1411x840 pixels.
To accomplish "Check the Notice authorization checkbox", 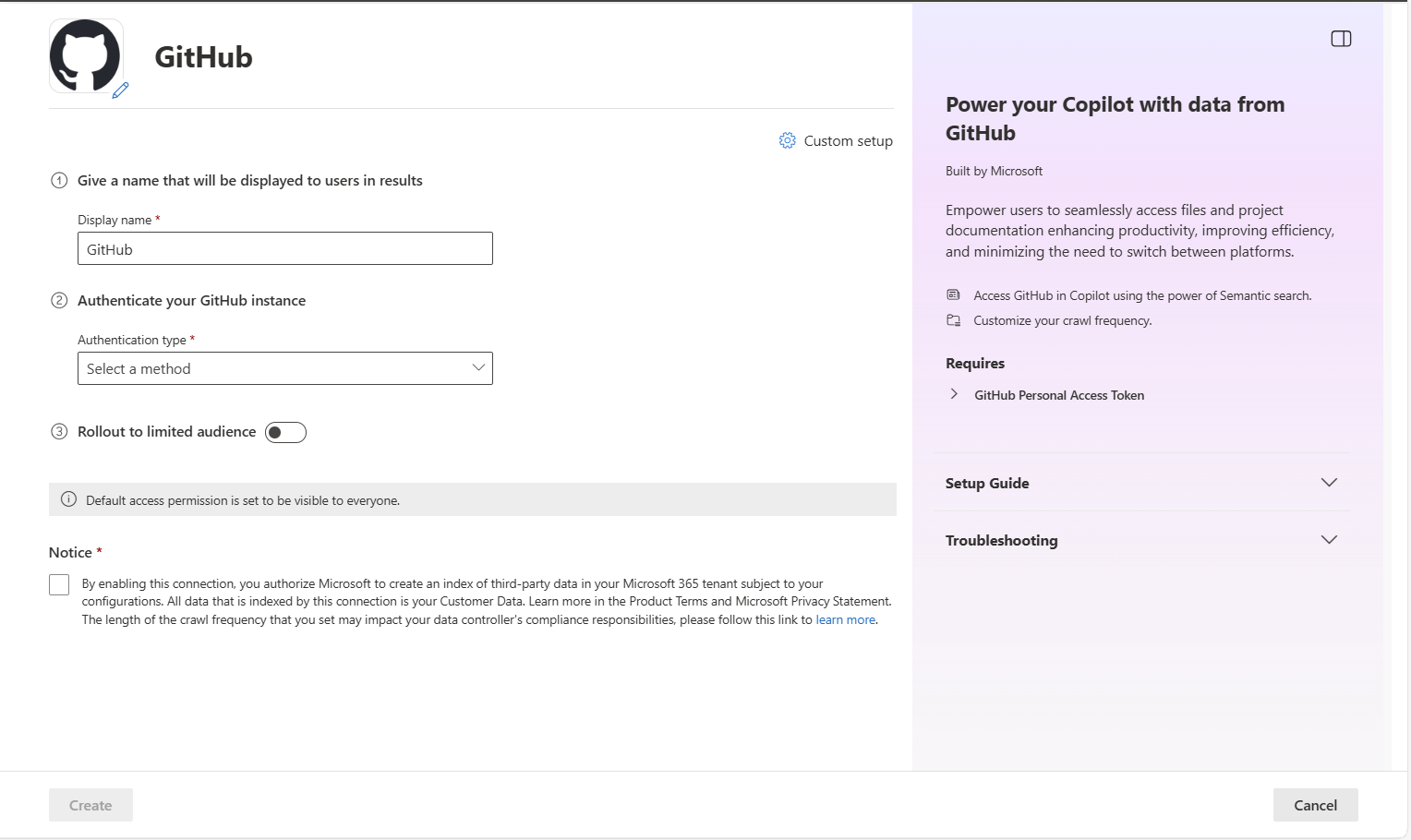I will pyautogui.click(x=59, y=583).
